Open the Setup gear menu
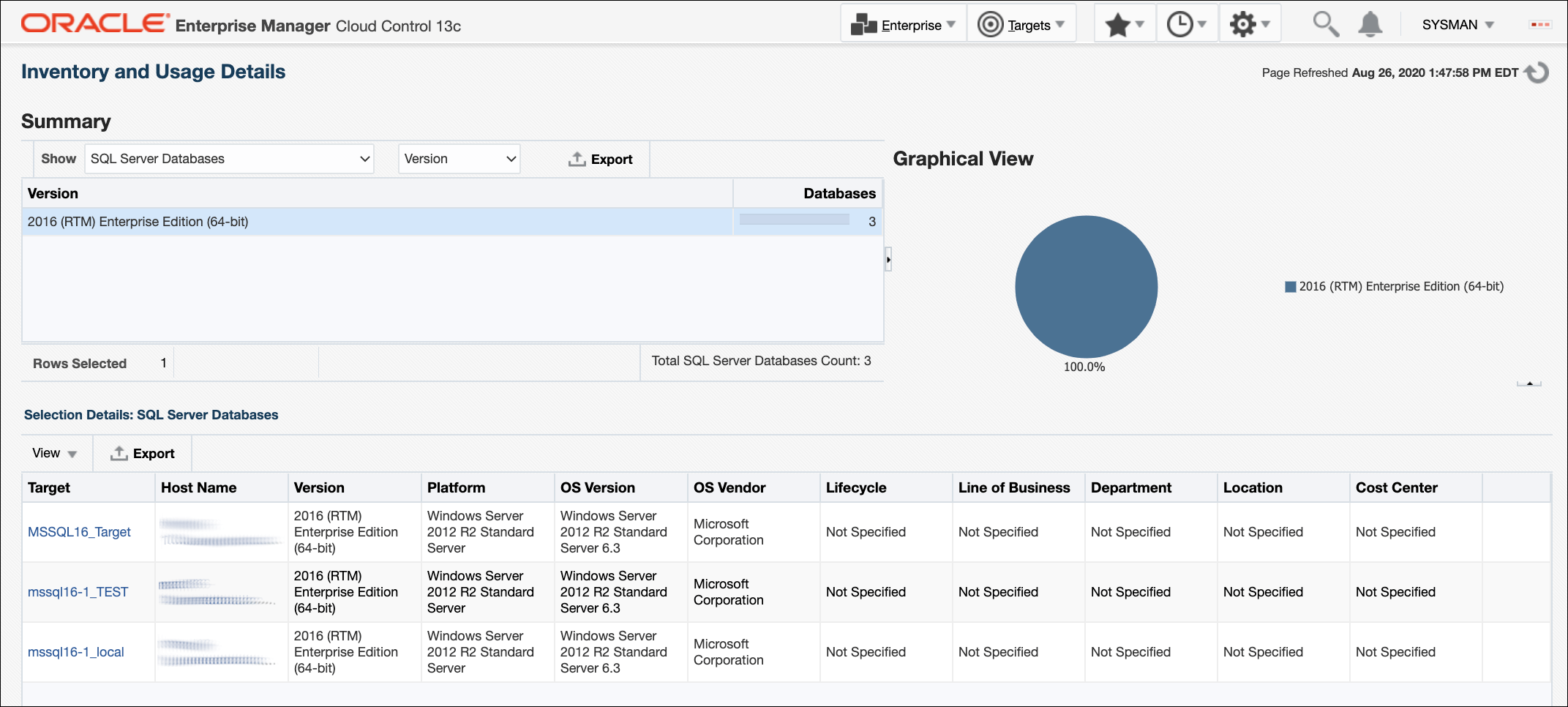The width and height of the screenshot is (1568, 707). [1250, 25]
